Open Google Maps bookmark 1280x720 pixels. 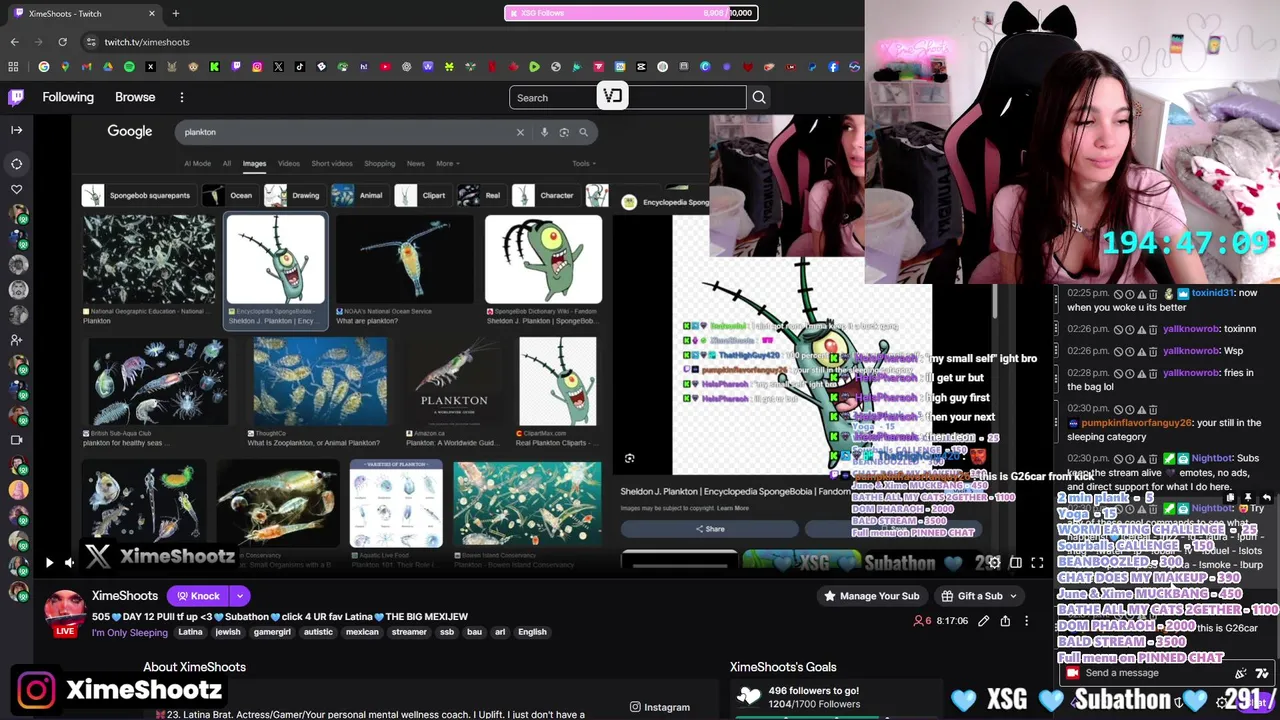65,67
